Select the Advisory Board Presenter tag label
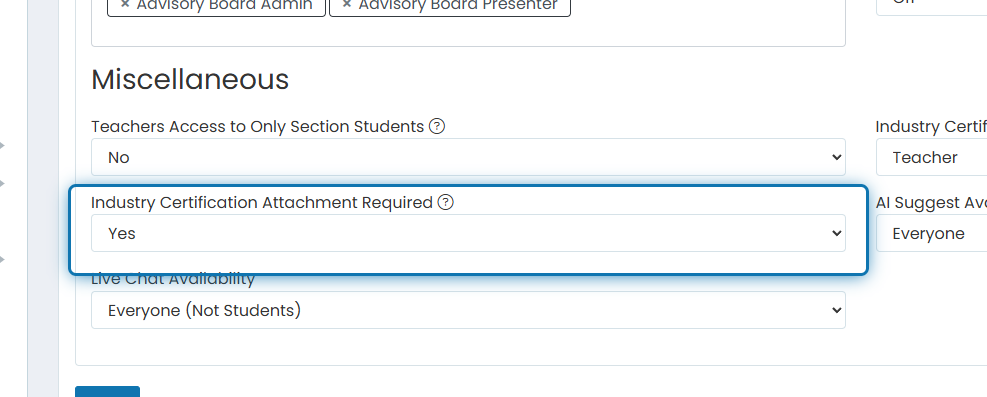Screen dimensions: 987x397 pos(458,5)
